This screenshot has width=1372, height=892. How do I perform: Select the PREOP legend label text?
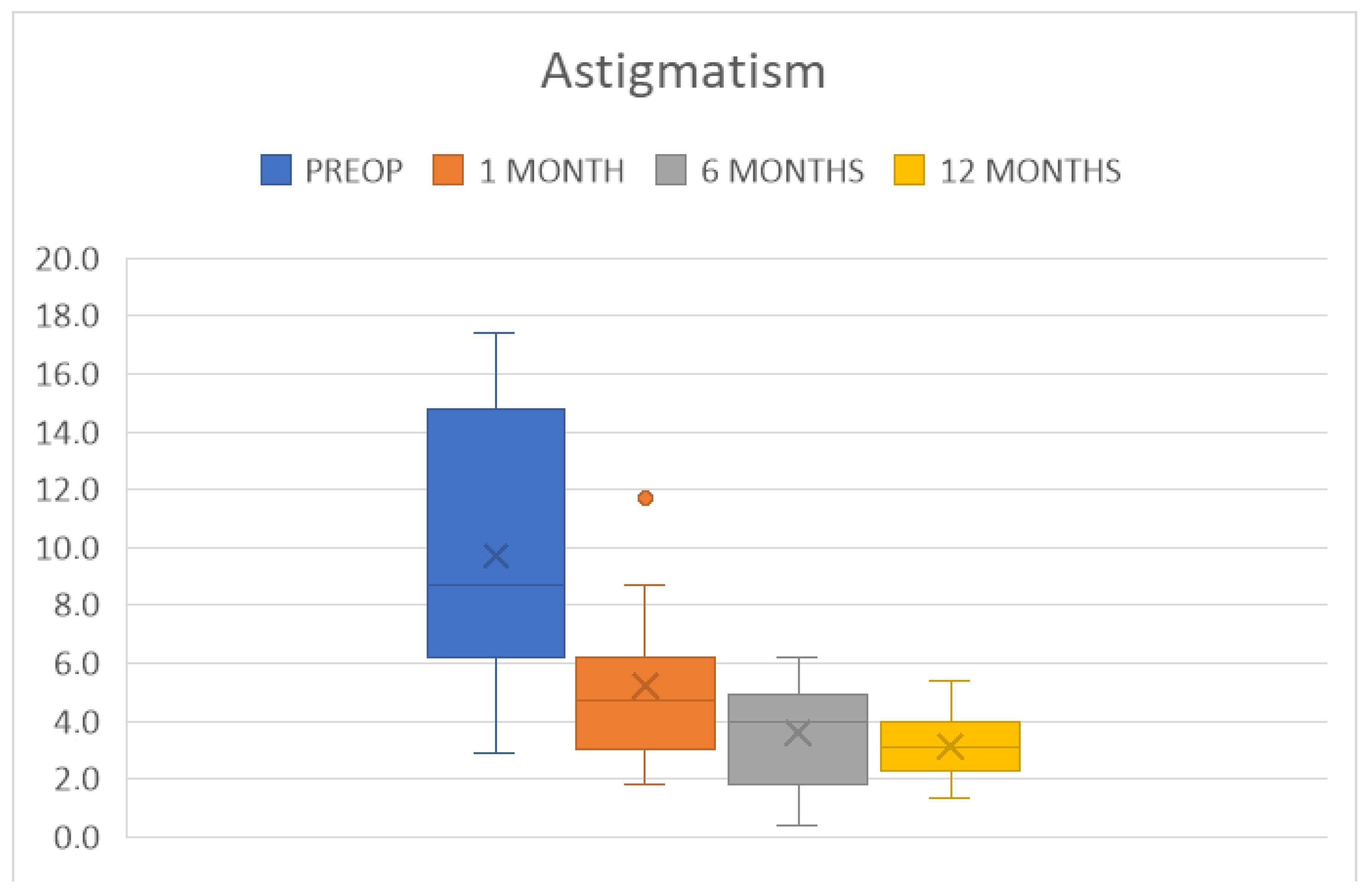tap(354, 171)
